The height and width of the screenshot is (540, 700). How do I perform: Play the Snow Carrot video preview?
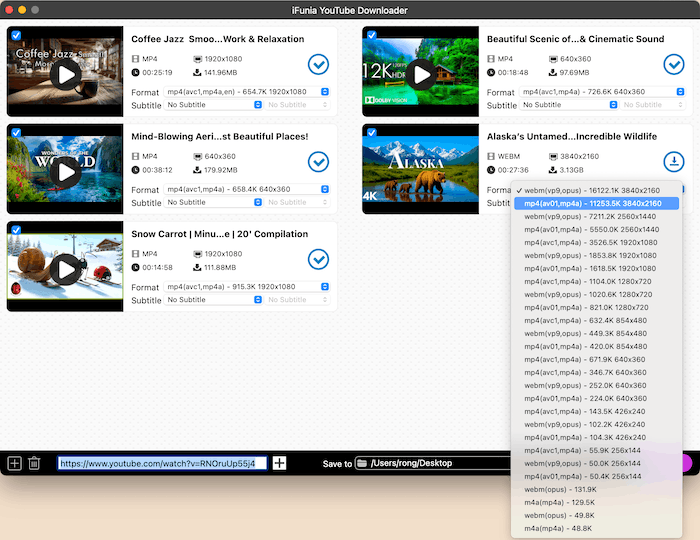click(66, 267)
